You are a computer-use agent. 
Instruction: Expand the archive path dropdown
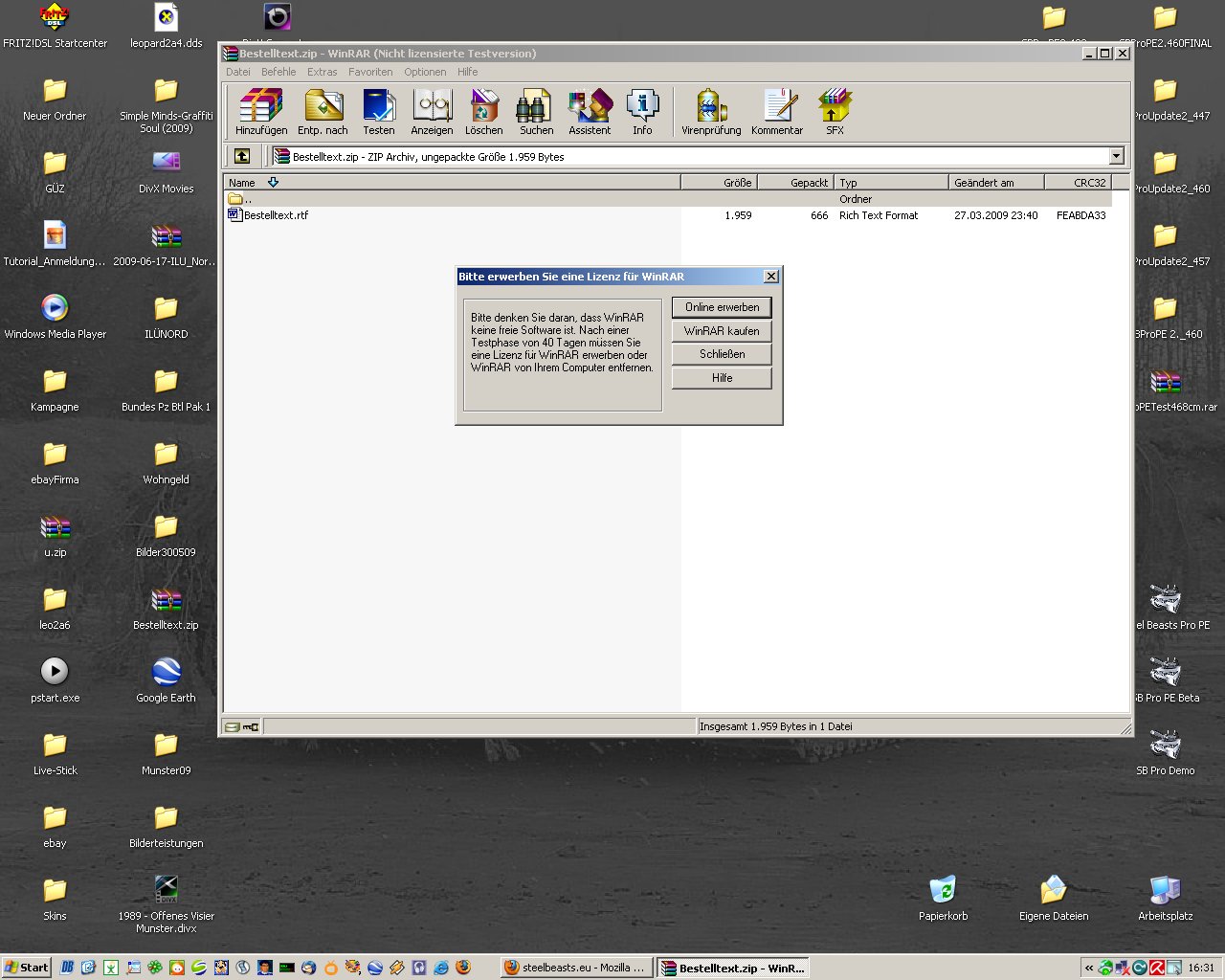point(1116,156)
